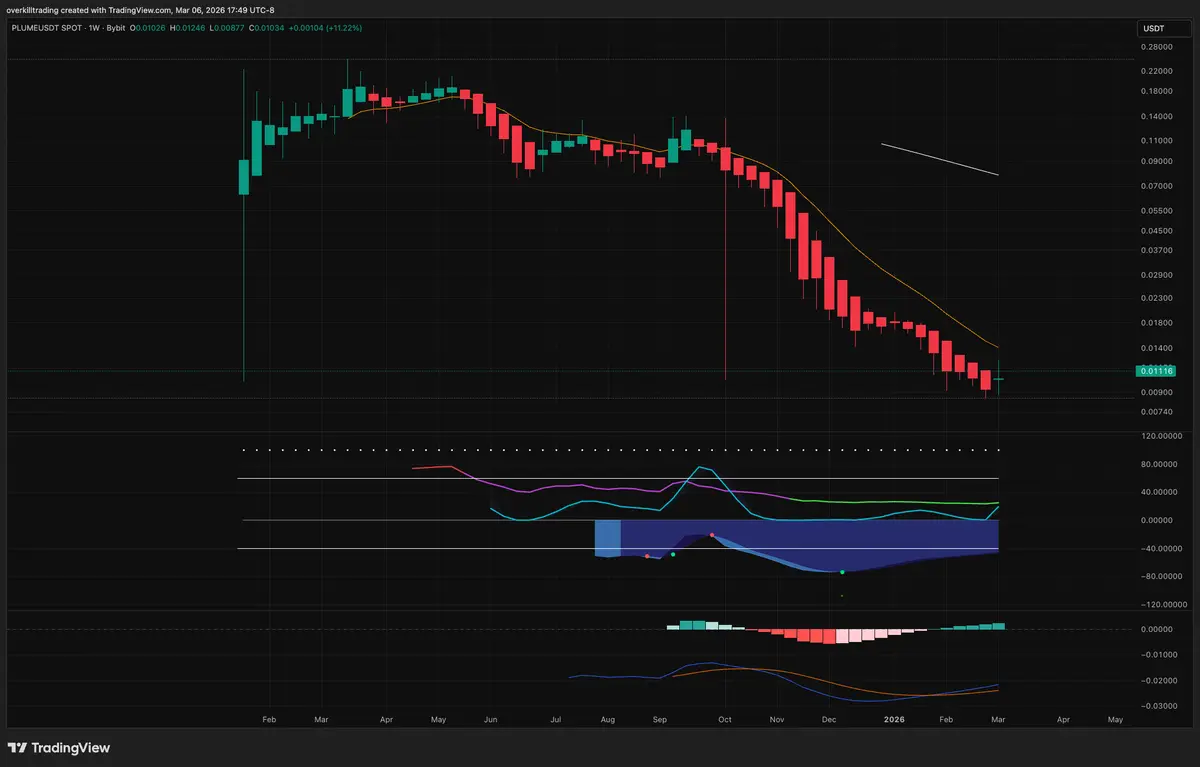The image size is (1200, 767).
Task: Click the 0.01400 price axis label
Action: [1157, 348]
